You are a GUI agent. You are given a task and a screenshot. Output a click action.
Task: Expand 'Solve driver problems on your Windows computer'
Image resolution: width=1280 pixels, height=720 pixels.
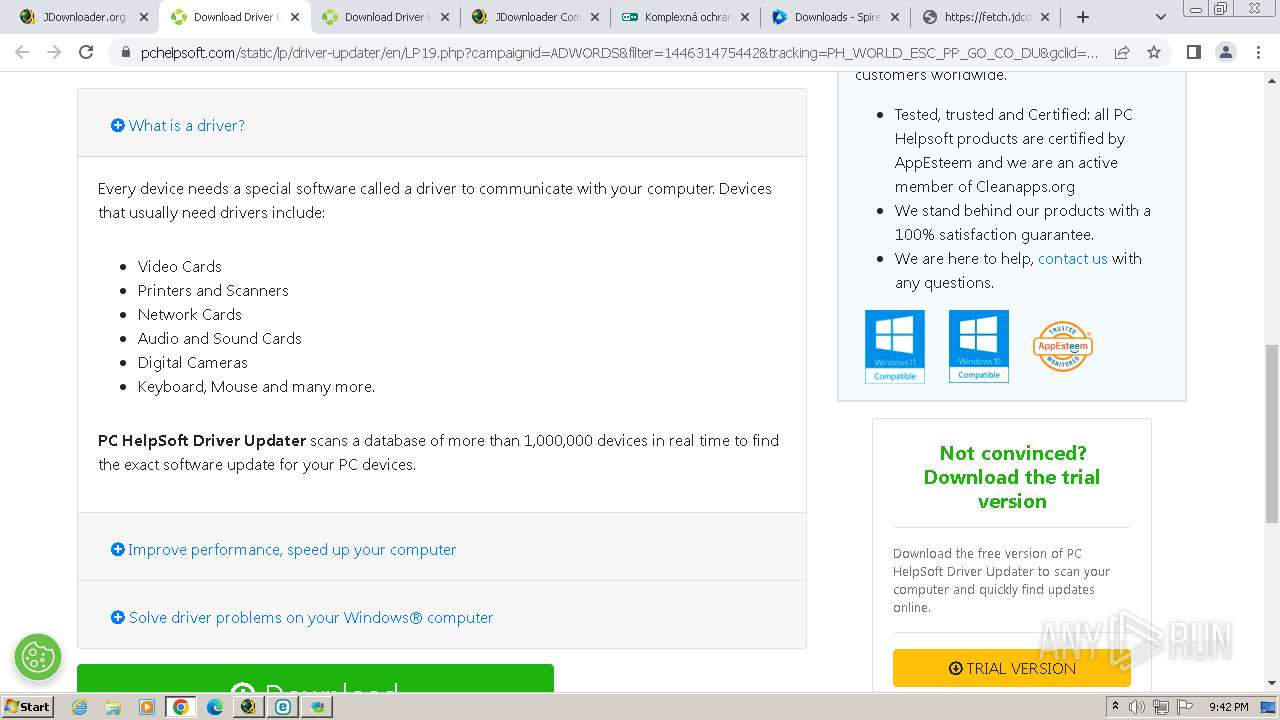click(302, 617)
